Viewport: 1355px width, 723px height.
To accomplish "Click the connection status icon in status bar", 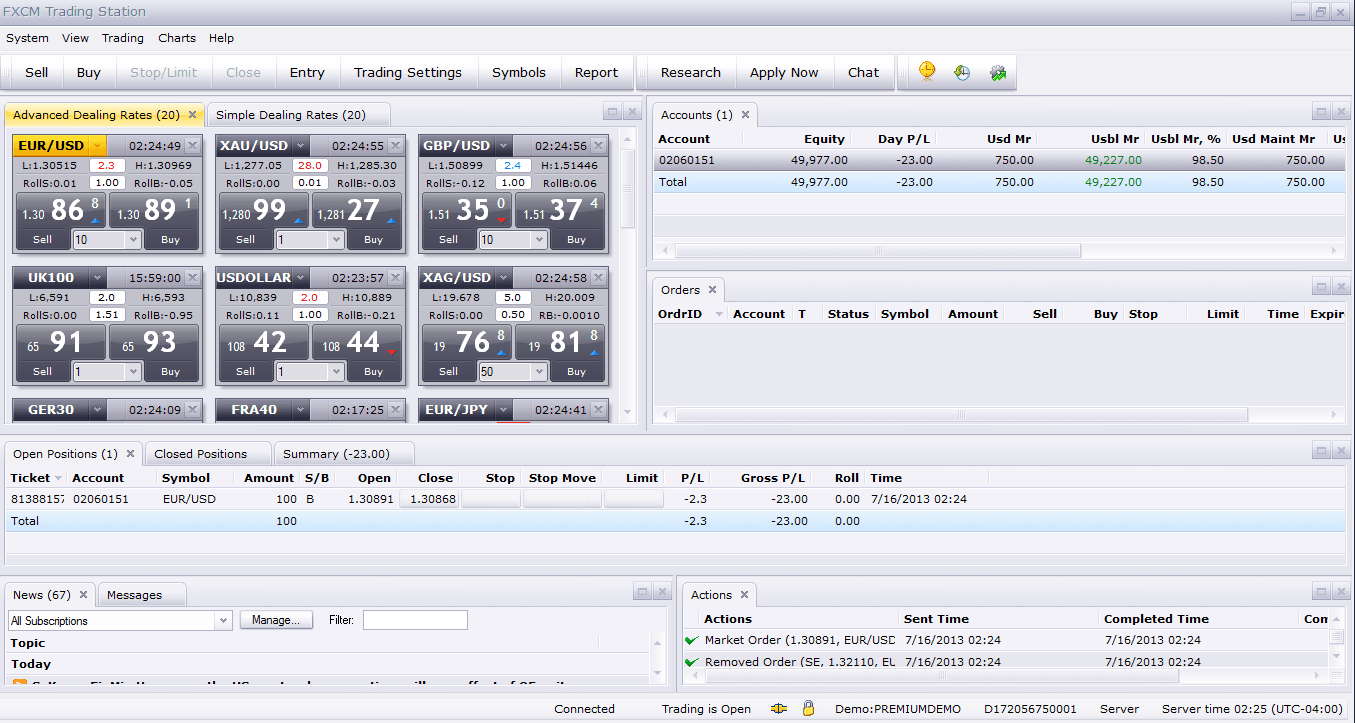I will 779,708.
